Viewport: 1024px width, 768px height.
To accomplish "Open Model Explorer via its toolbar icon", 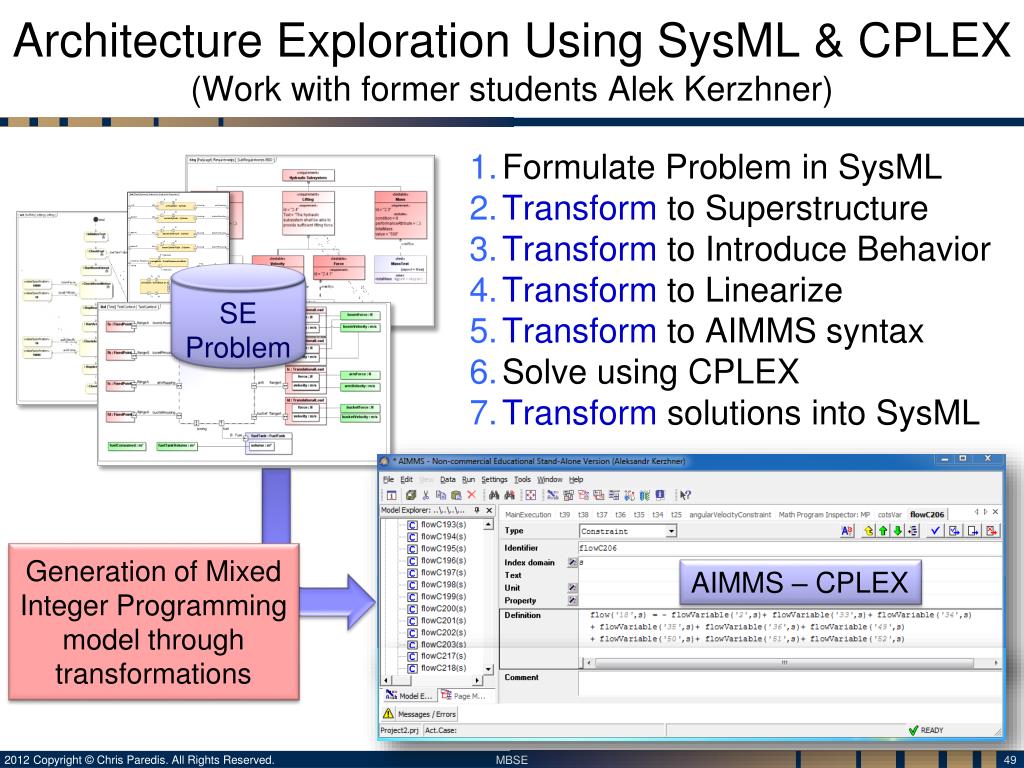I will click(552, 495).
